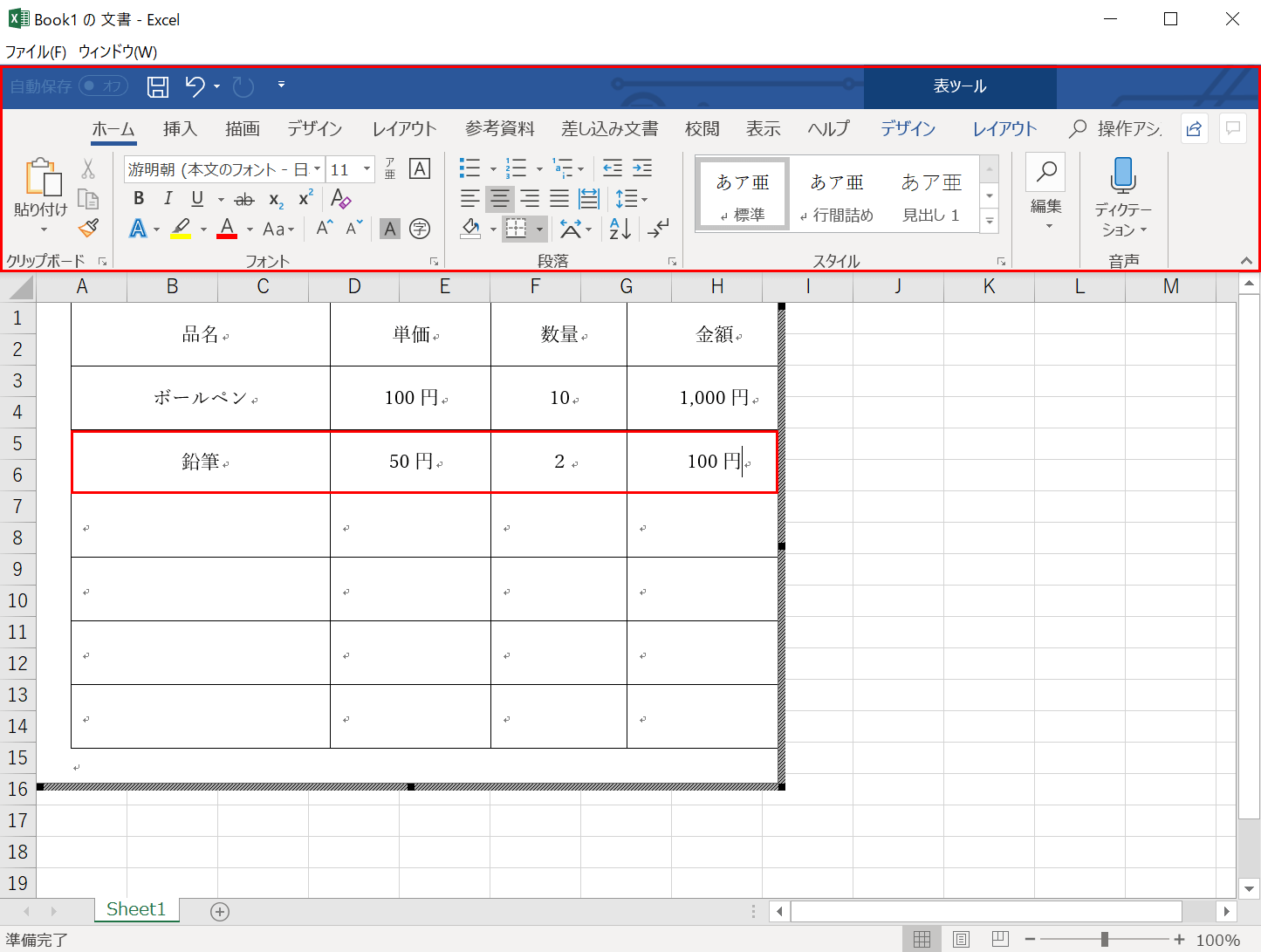Toggle Character shading button
Image resolution: width=1261 pixels, height=952 pixels.
390,229
